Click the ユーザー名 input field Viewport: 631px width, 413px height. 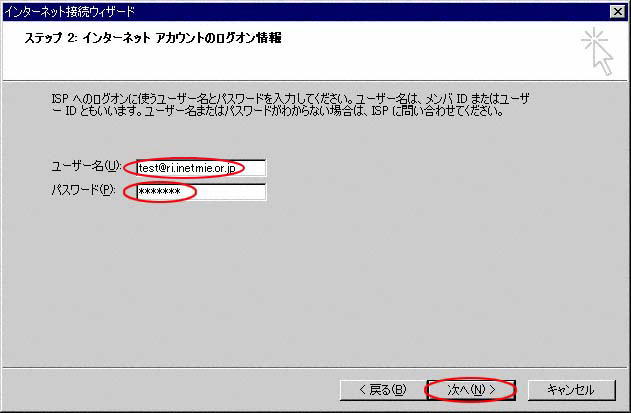(x=201, y=168)
